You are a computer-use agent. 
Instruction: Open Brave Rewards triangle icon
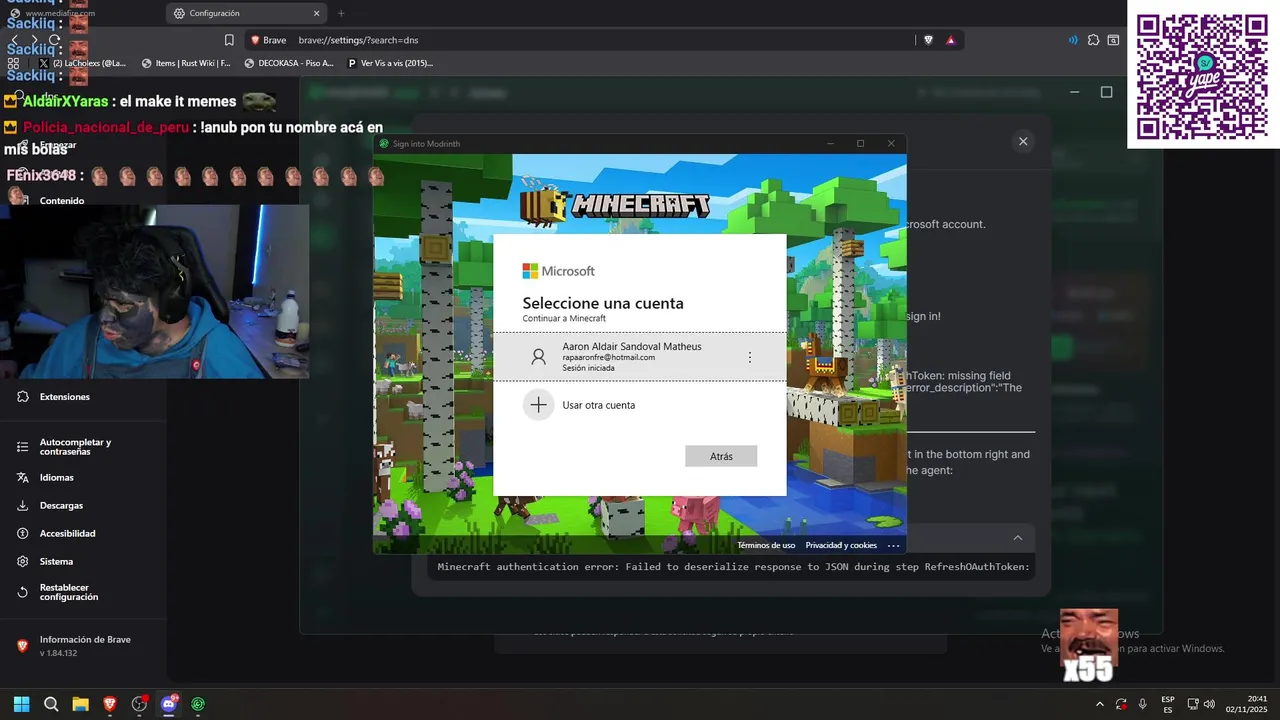click(950, 40)
